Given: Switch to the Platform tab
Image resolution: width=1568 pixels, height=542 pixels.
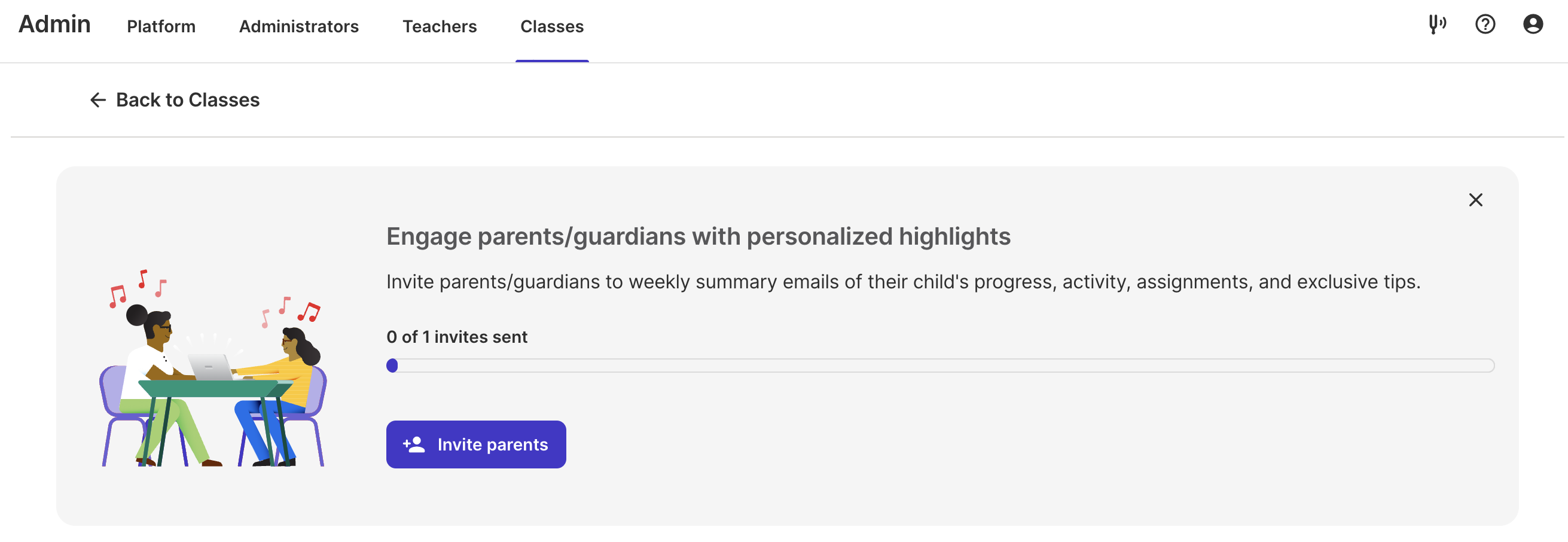Looking at the screenshot, I should click(161, 26).
